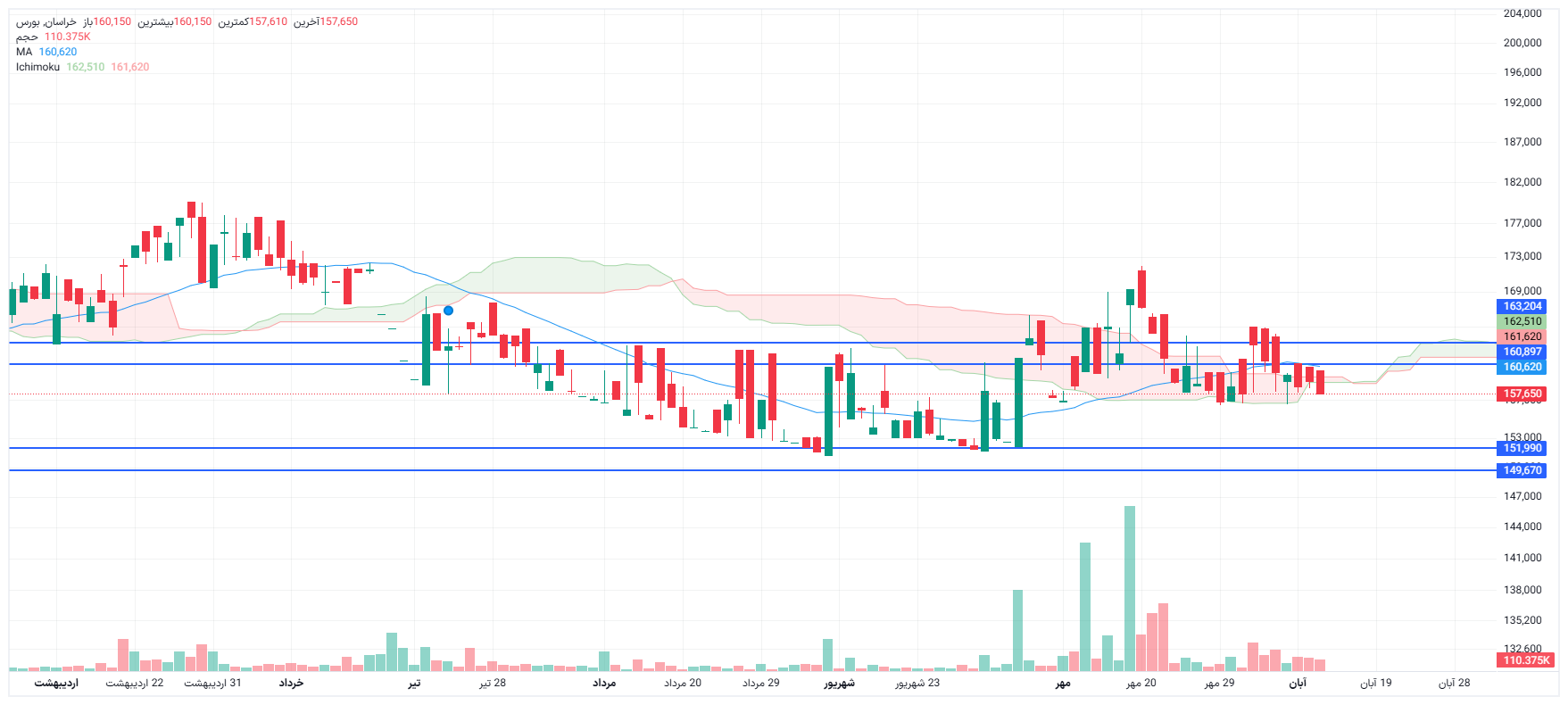The width and height of the screenshot is (1568, 705).
Task: Click the 204,000 label on price axis
Action: [1522, 13]
